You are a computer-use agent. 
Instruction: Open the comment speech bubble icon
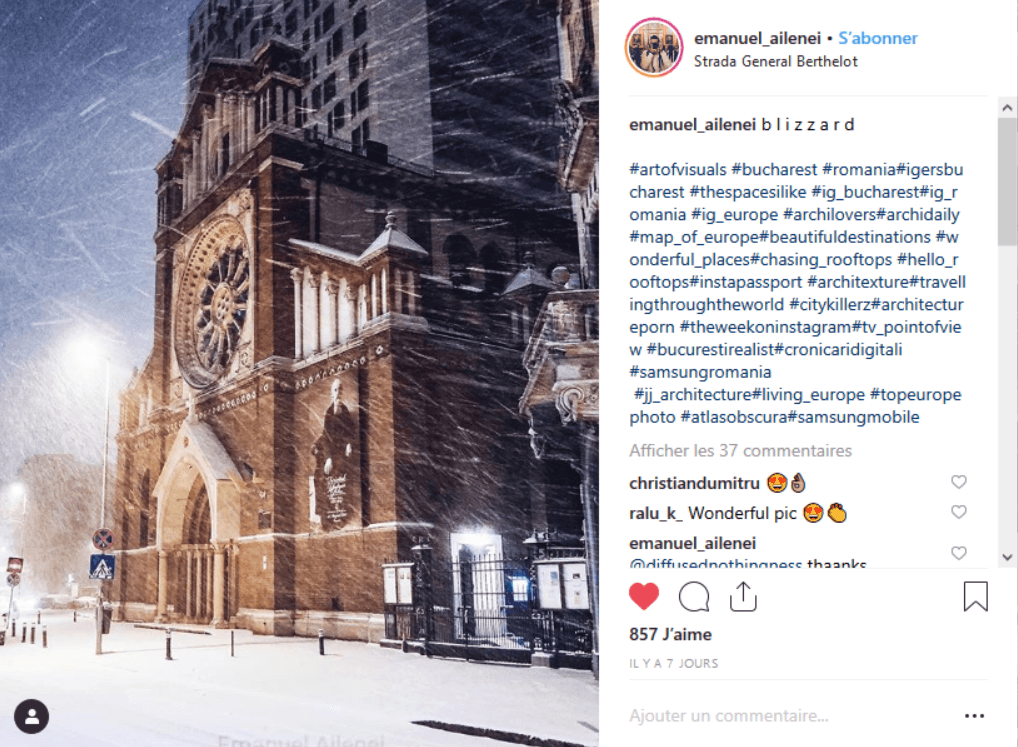pos(693,596)
